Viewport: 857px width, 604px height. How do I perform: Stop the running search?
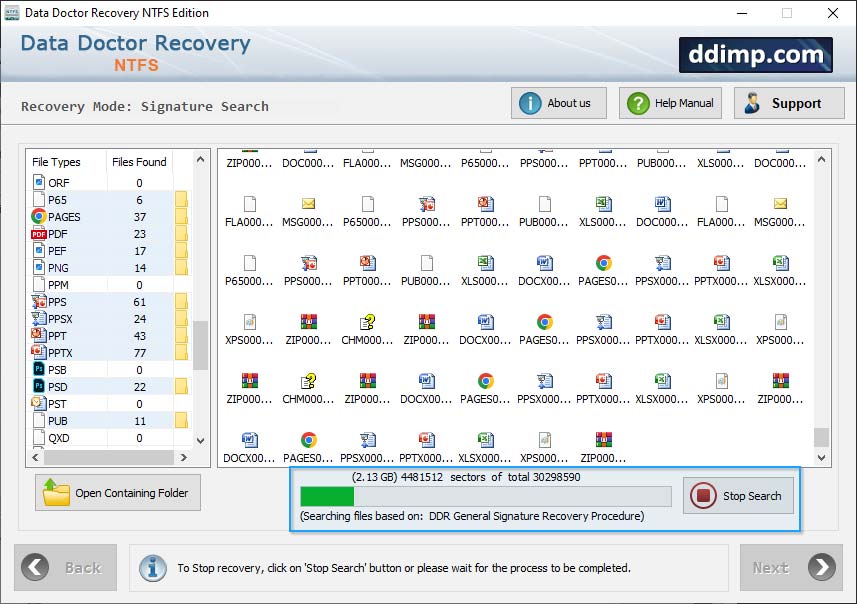tap(739, 496)
